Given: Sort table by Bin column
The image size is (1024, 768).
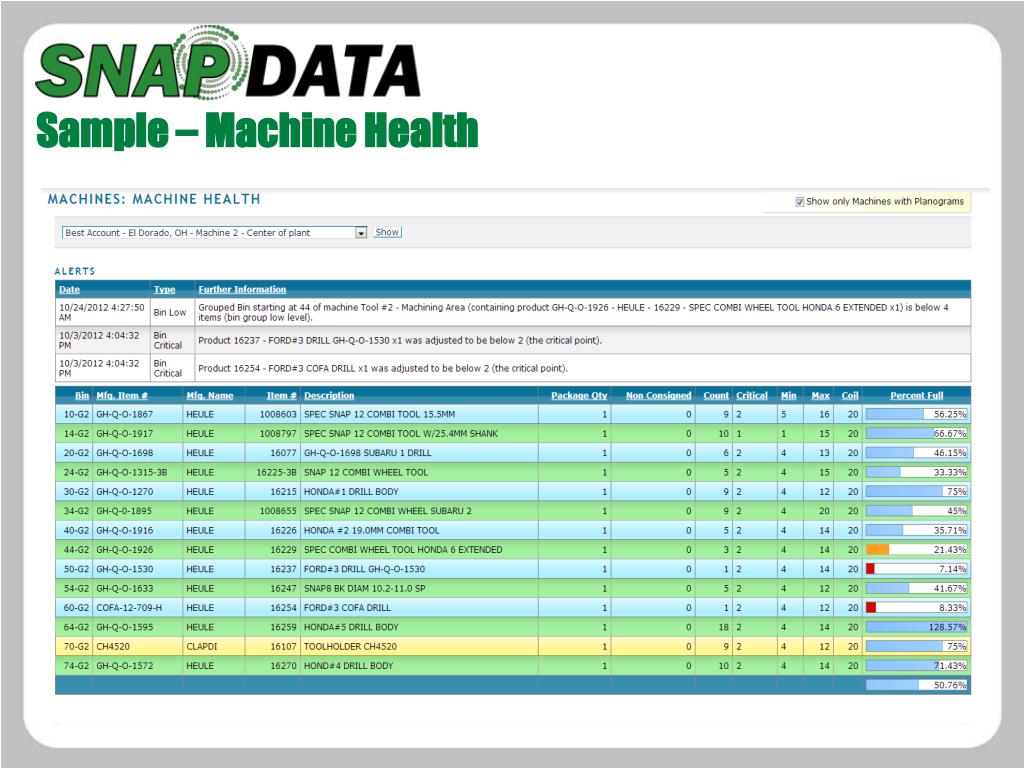Looking at the screenshot, I should click(x=82, y=395).
